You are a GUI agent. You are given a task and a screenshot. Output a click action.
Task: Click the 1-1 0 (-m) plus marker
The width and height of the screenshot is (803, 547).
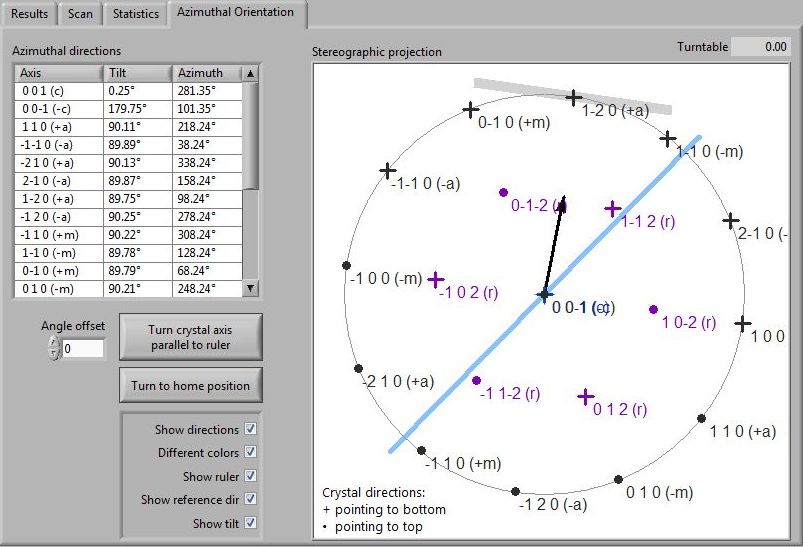click(668, 139)
